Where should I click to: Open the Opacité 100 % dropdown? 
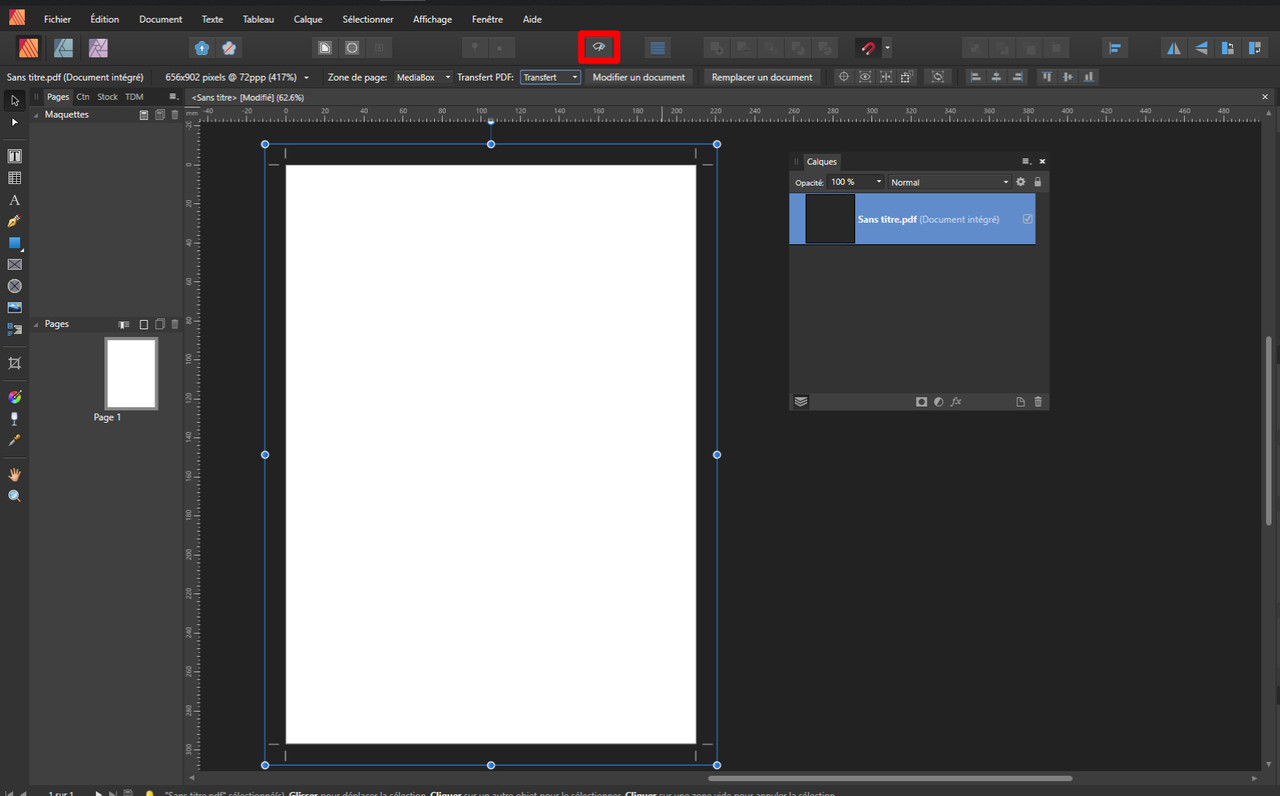click(857, 182)
